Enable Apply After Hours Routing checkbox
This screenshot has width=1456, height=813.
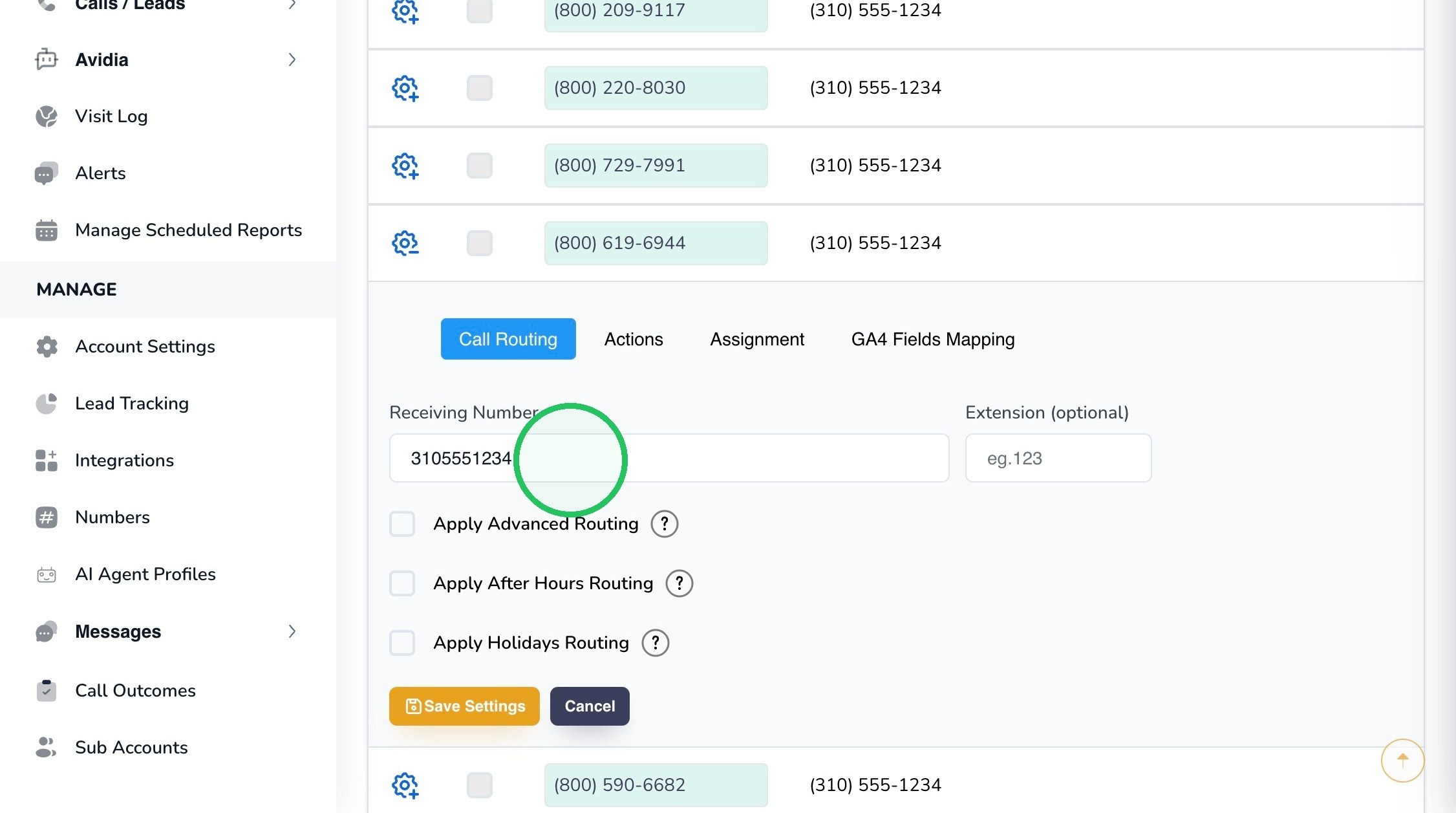tap(402, 583)
